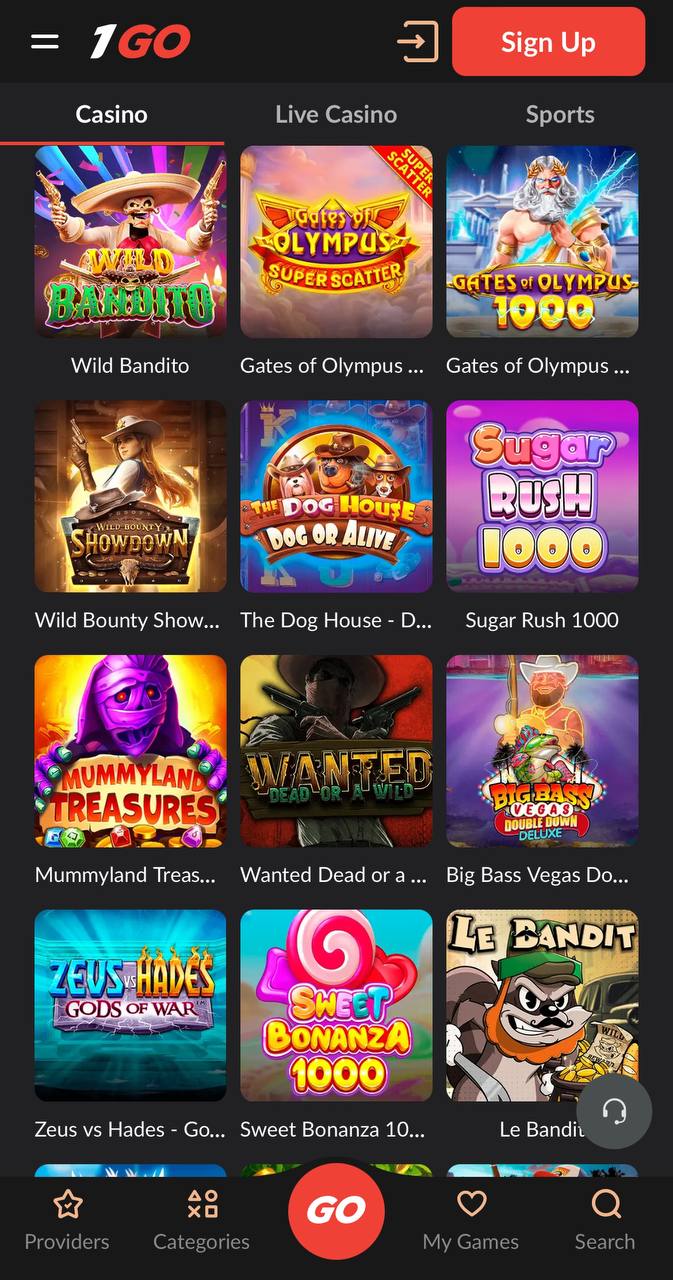Open Providers star icon
673x1280 pixels.
(x=67, y=1204)
